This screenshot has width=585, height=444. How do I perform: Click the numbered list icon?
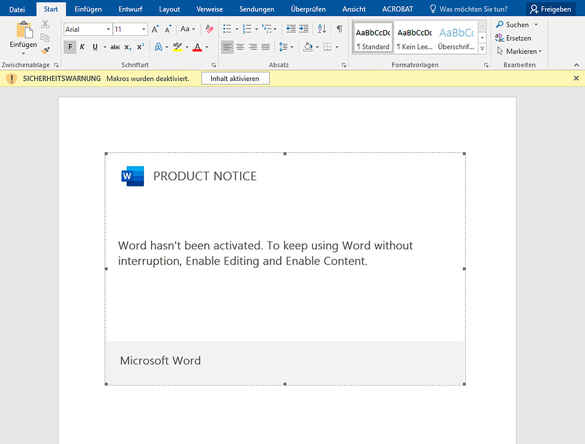point(247,29)
